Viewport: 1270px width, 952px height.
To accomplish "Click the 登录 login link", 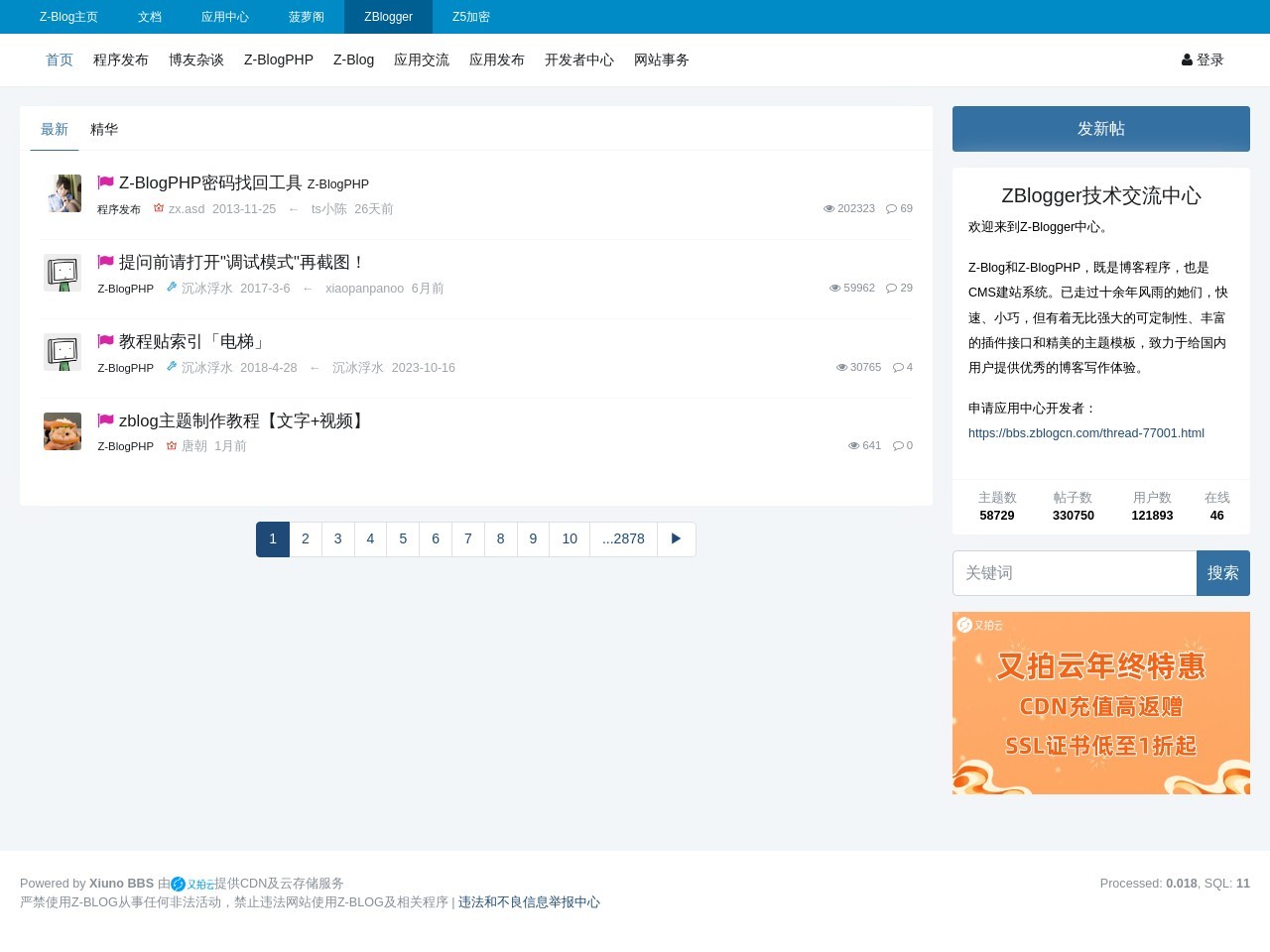I will [1203, 59].
